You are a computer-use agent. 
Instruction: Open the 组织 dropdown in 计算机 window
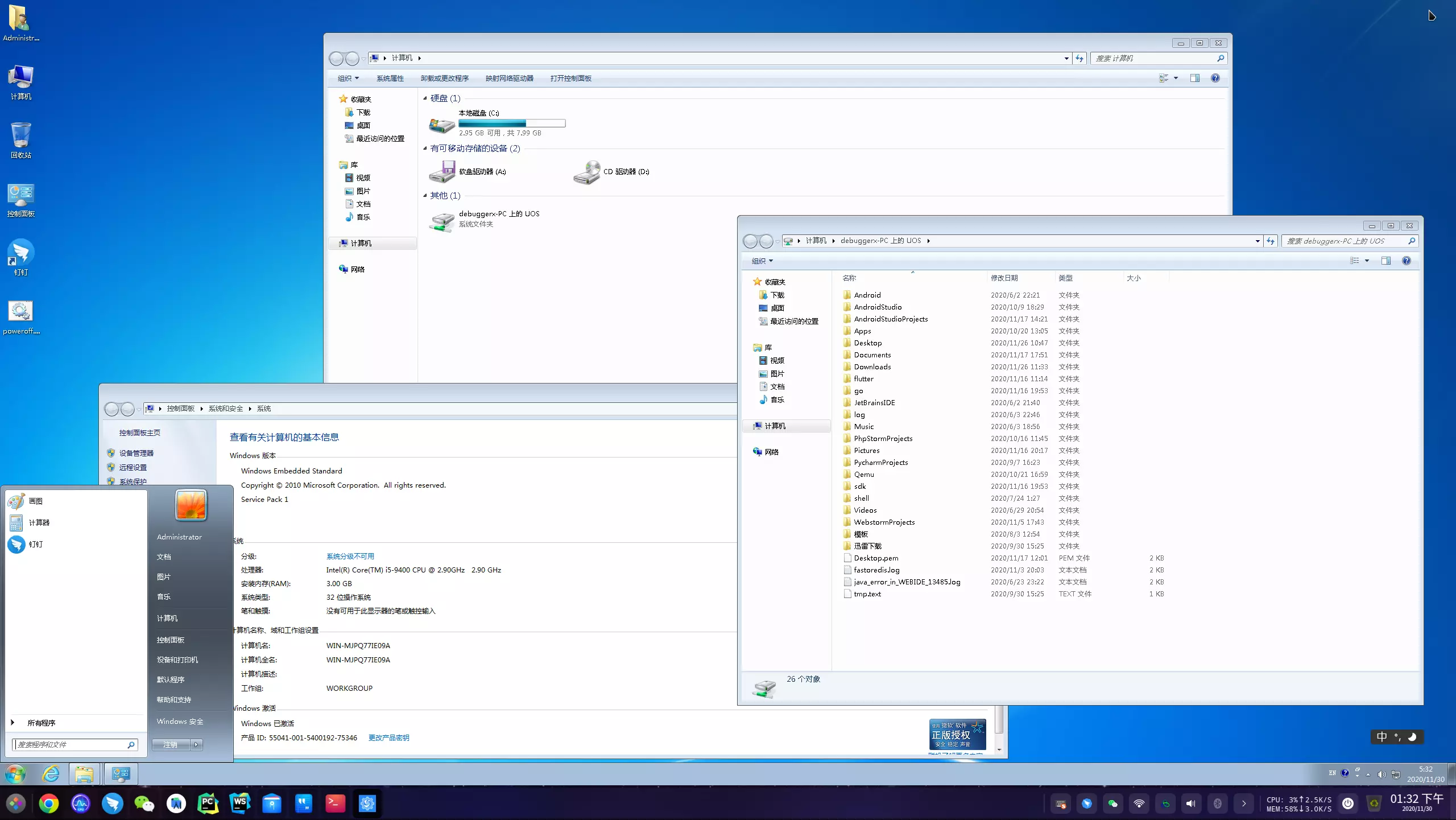[348, 79]
